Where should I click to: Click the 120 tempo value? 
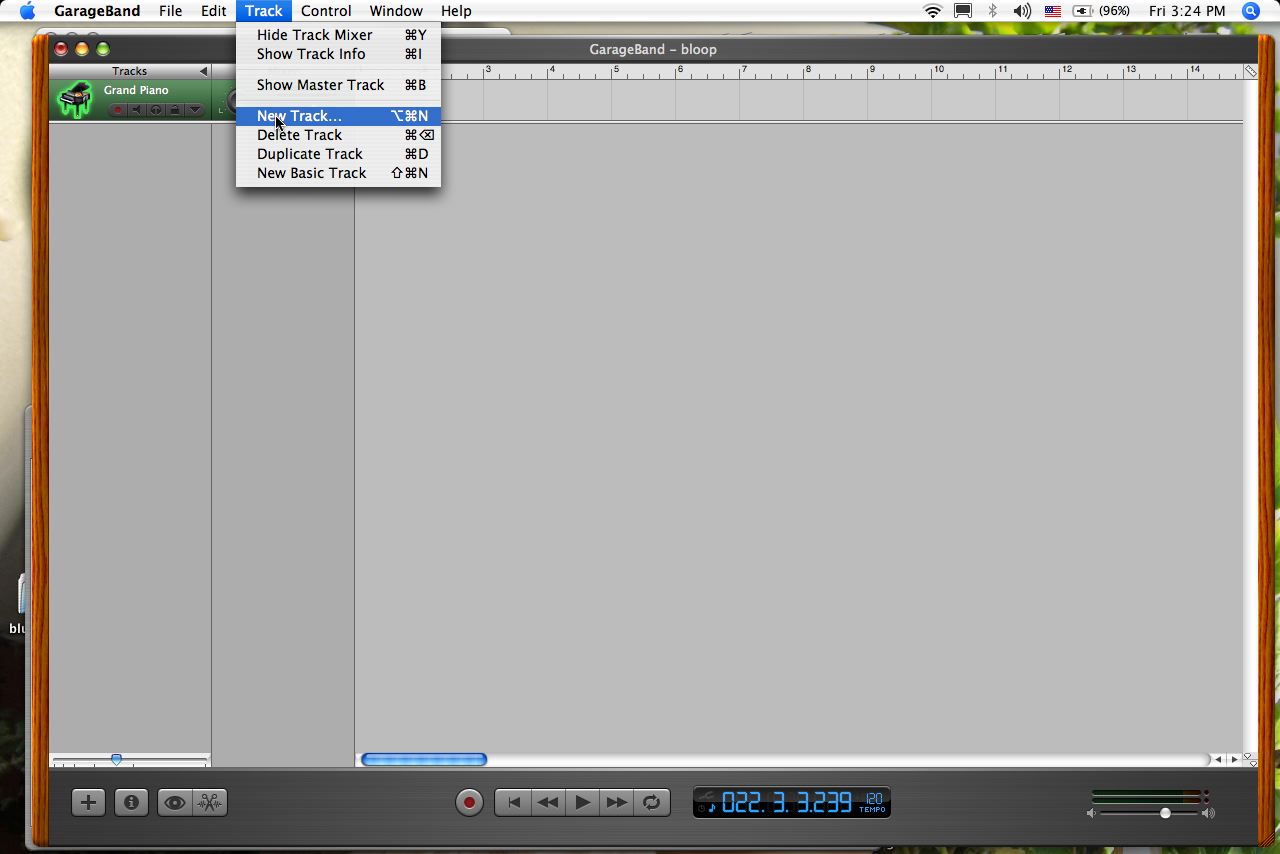click(x=874, y=798)
